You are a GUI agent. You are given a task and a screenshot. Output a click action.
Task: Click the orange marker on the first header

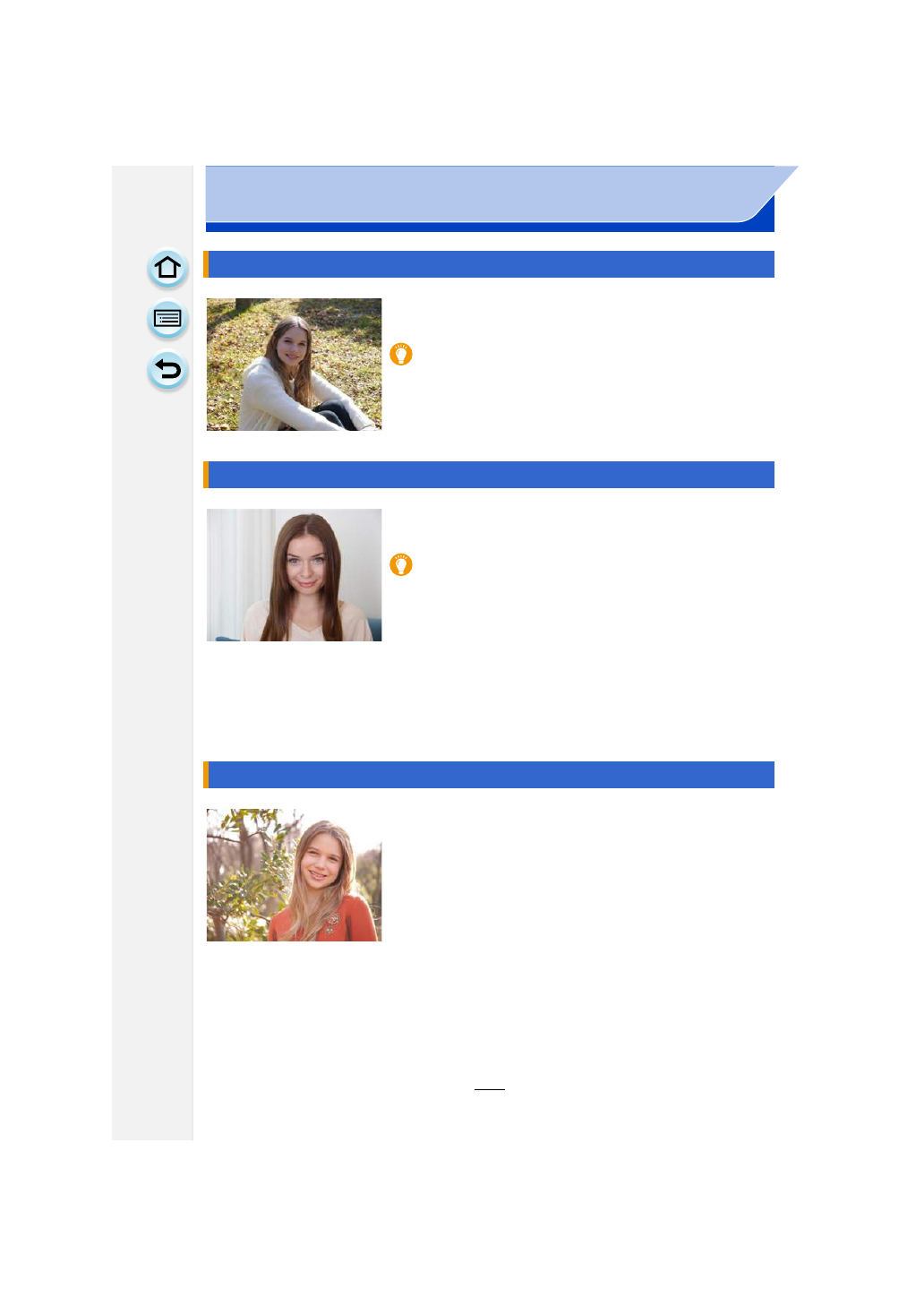click(206, 264)
